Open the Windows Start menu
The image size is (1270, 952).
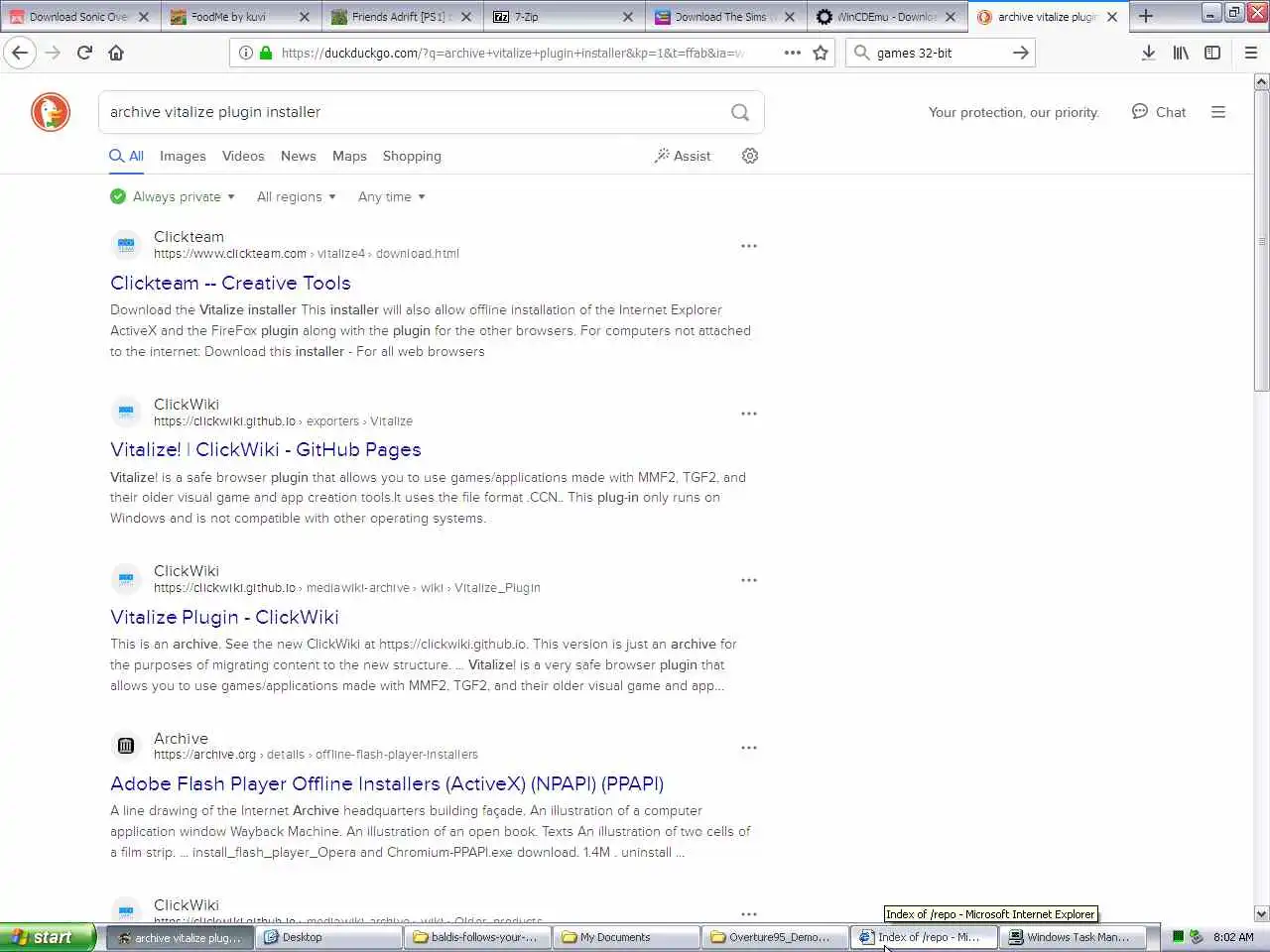48,937
